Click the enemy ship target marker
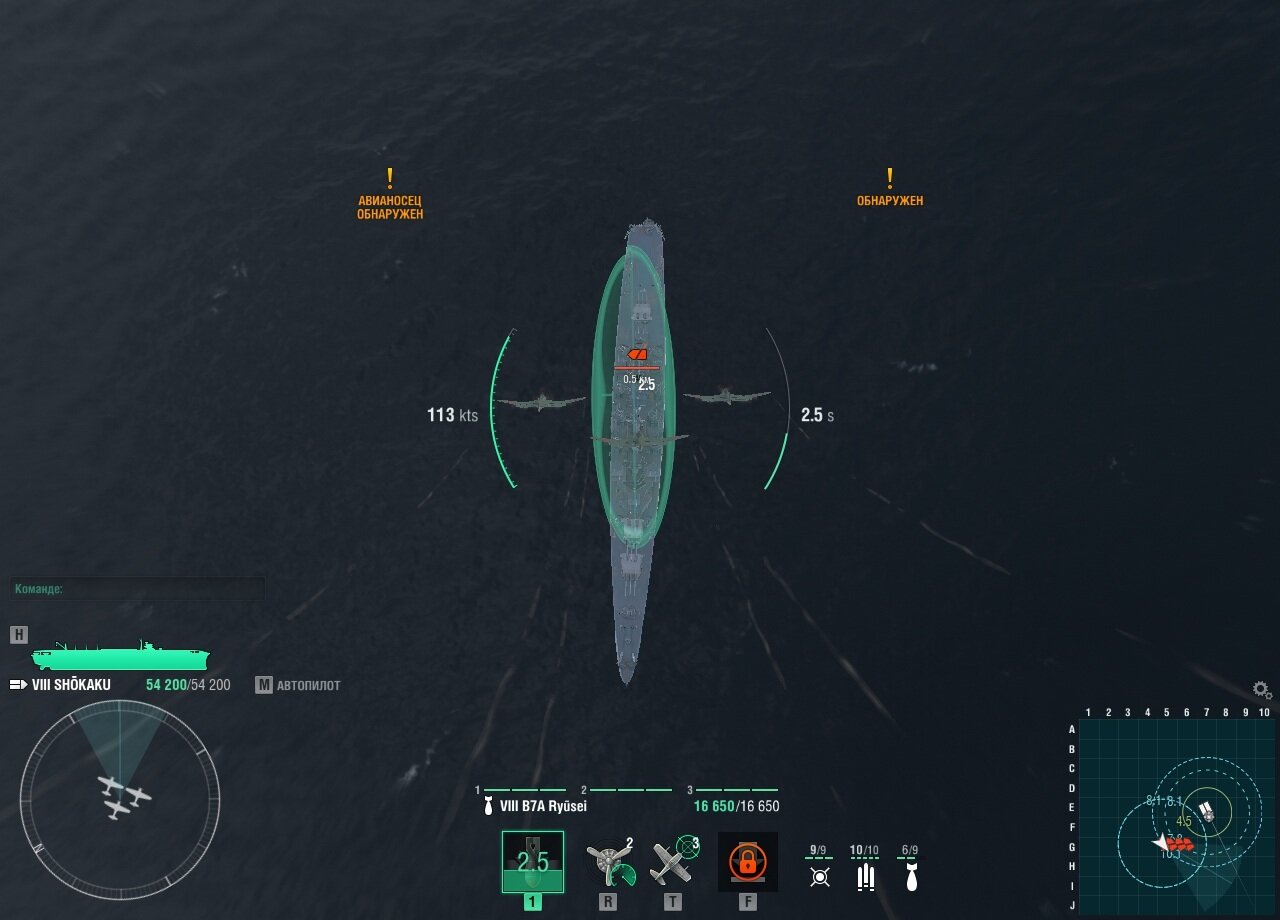The image size is (1280, 920). point(637,354)
